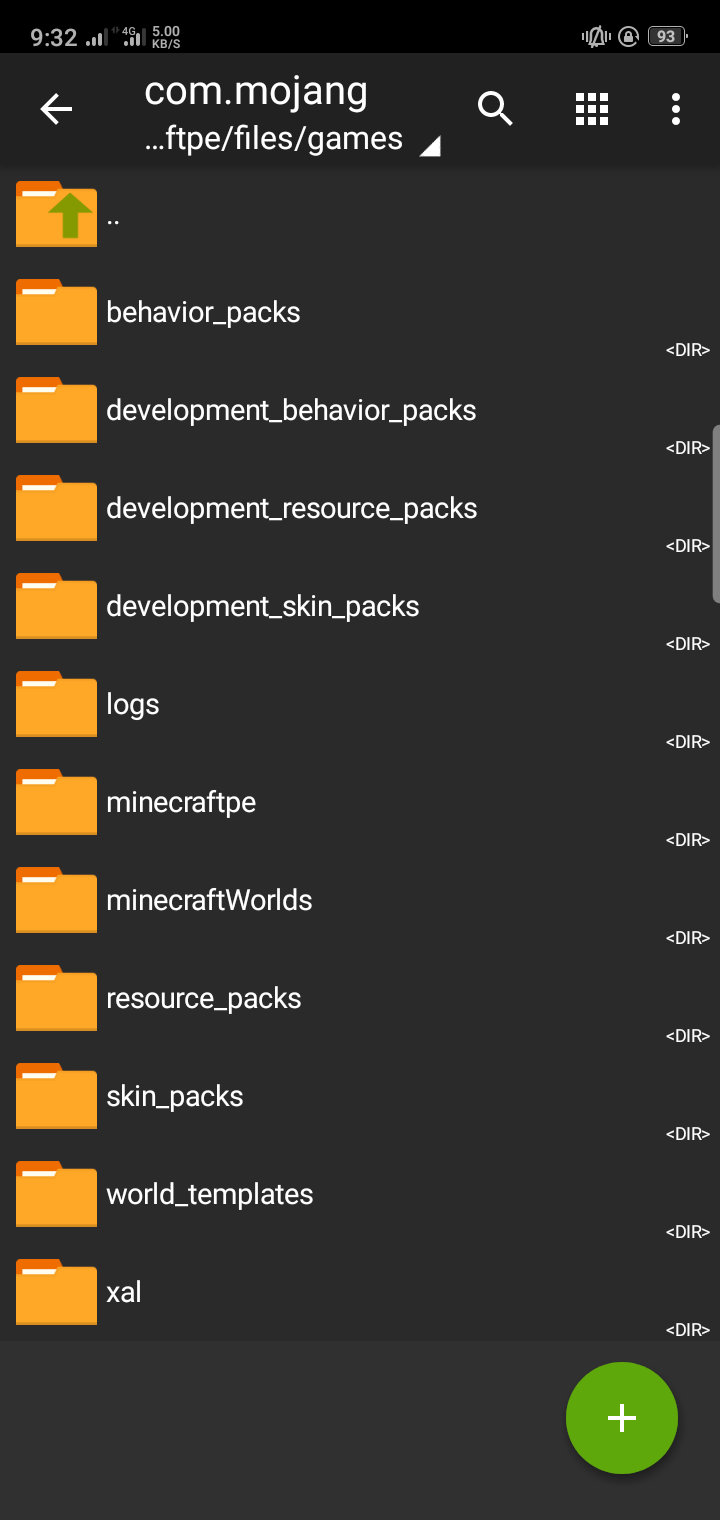This screenshot has width=720, height=1520.
Task: Expand the path dropdown triangle
Action: point(429,147)
